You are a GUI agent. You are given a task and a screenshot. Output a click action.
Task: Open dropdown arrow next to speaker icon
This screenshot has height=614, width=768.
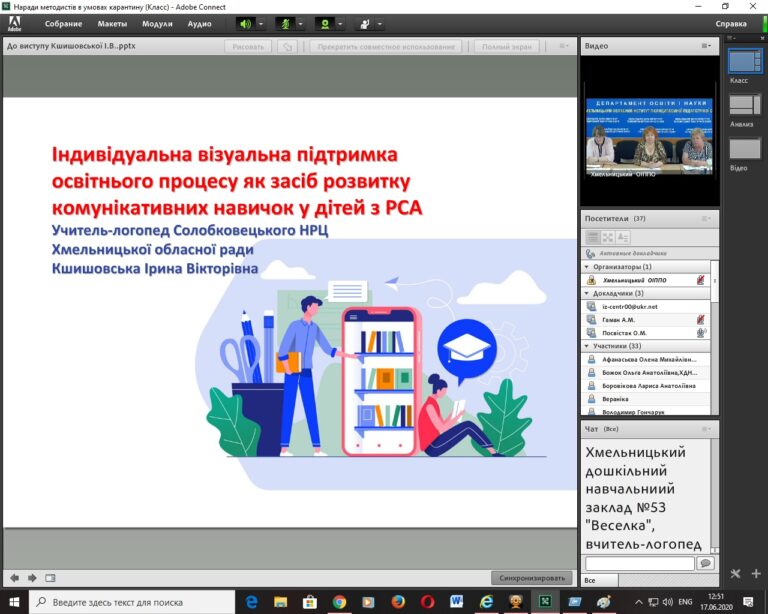[261, 24]
